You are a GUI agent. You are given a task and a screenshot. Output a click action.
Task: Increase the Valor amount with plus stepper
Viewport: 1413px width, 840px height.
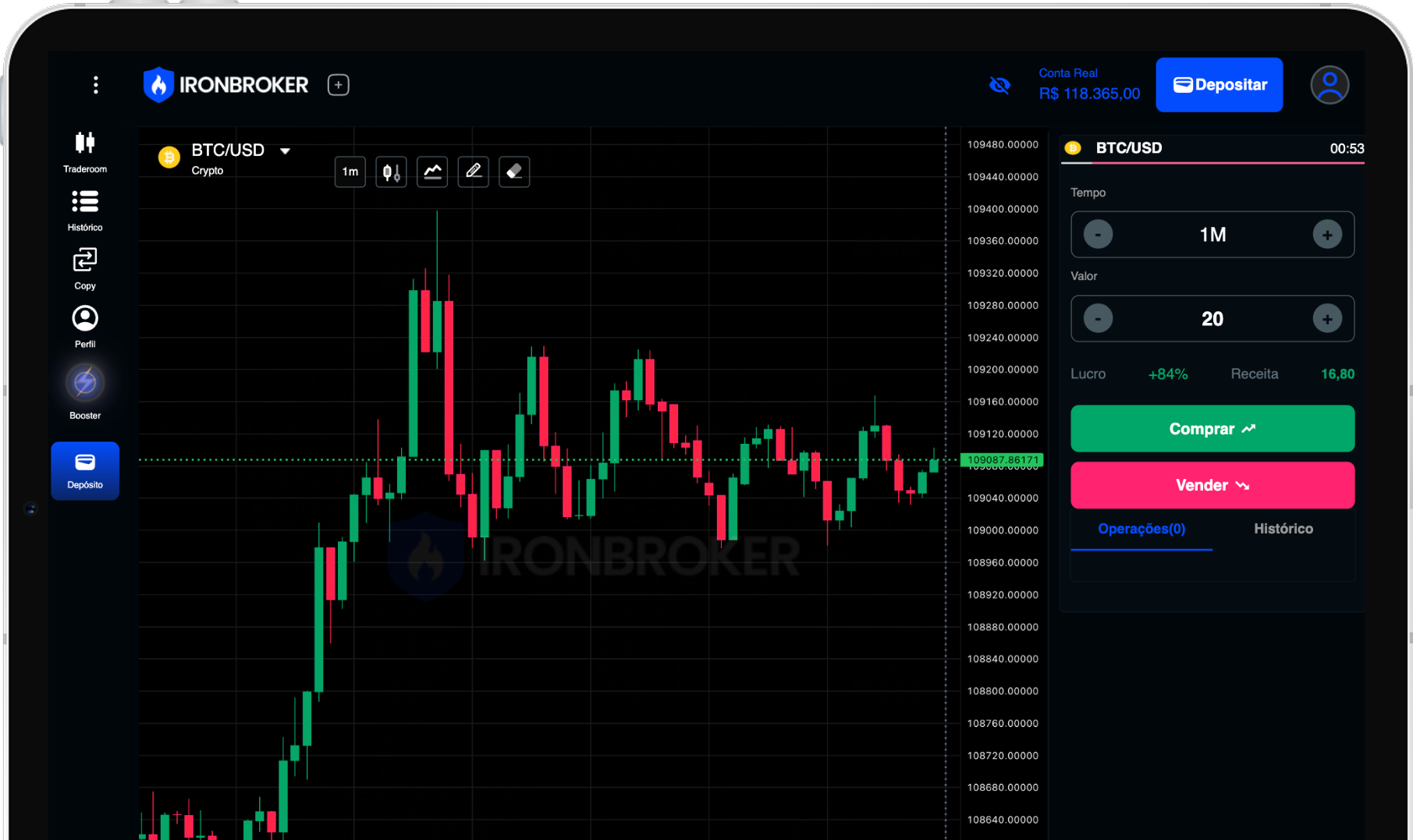(1327, 318)
